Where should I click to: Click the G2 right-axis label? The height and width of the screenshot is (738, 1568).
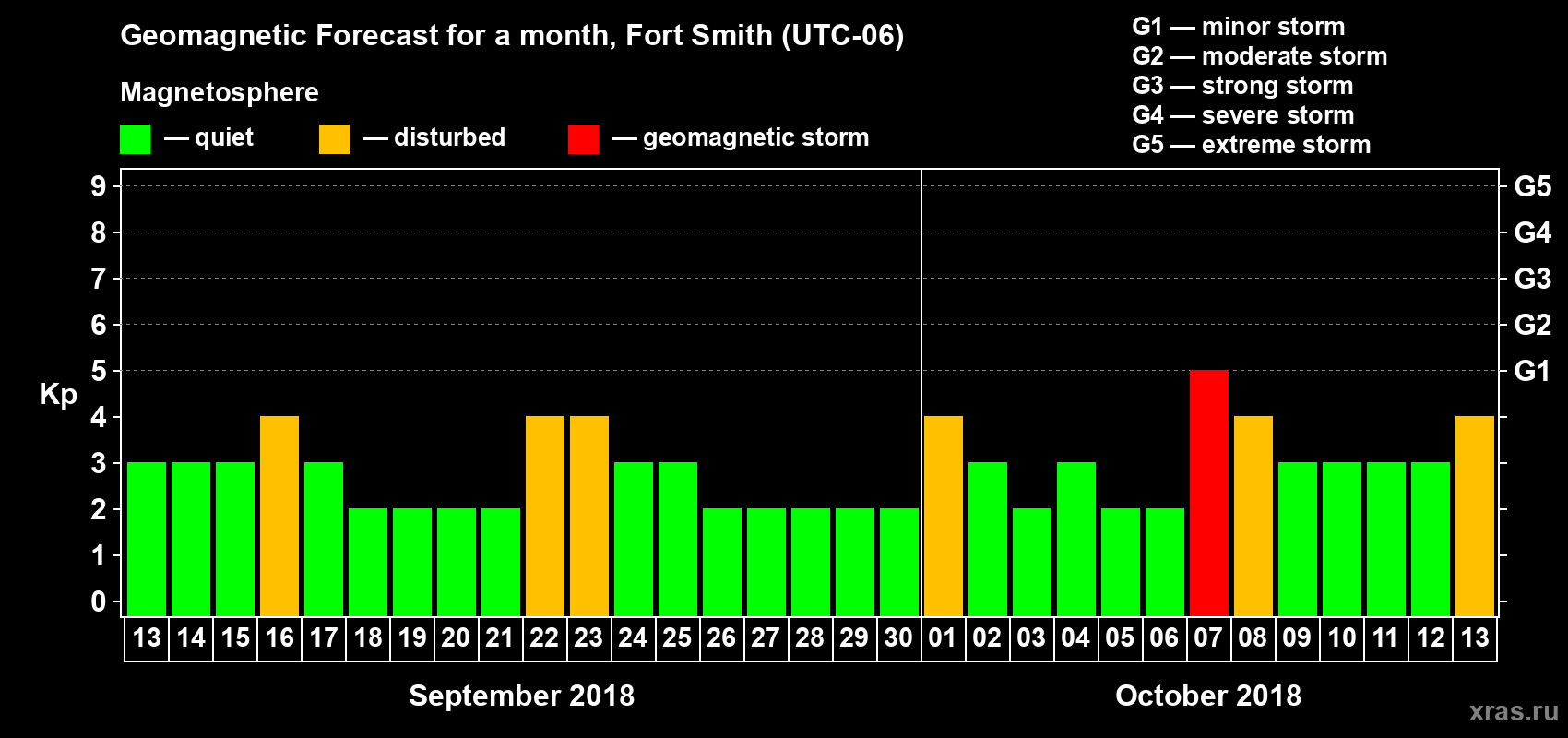[1532, 325]
